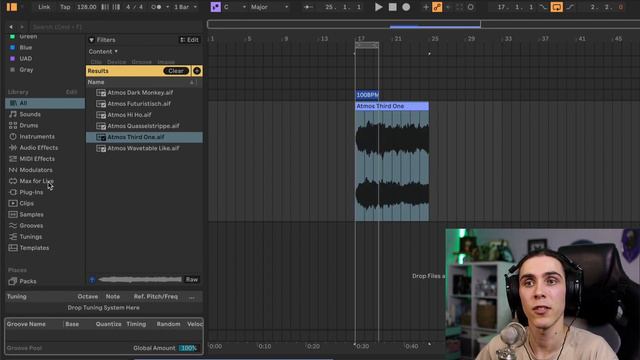Open the metronome settings dropdown arrow
This screenshot has width=640, height=360.
[168, 7]
